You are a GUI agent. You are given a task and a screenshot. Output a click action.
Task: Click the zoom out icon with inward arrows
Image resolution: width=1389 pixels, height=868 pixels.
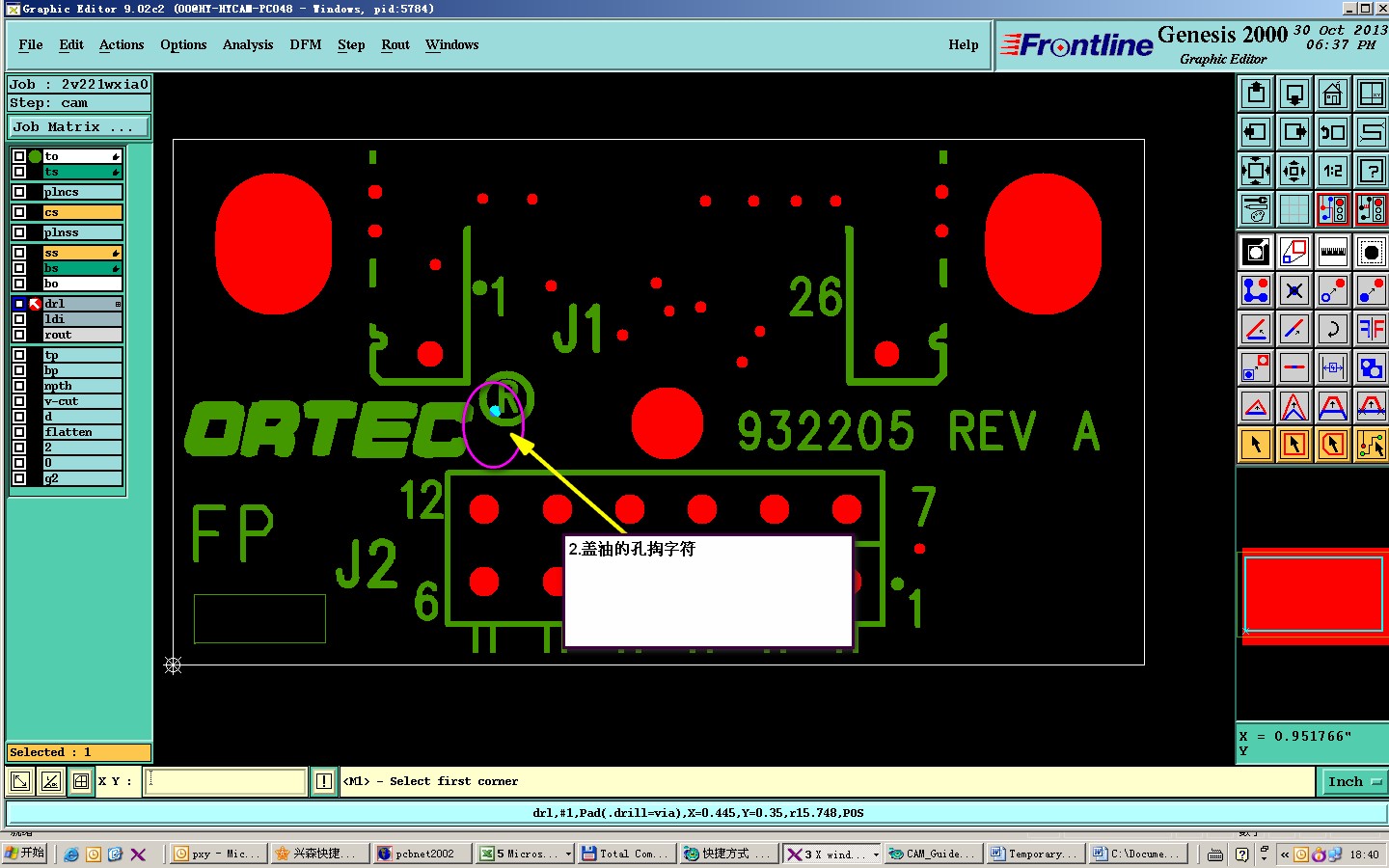tap(1294, 171)
